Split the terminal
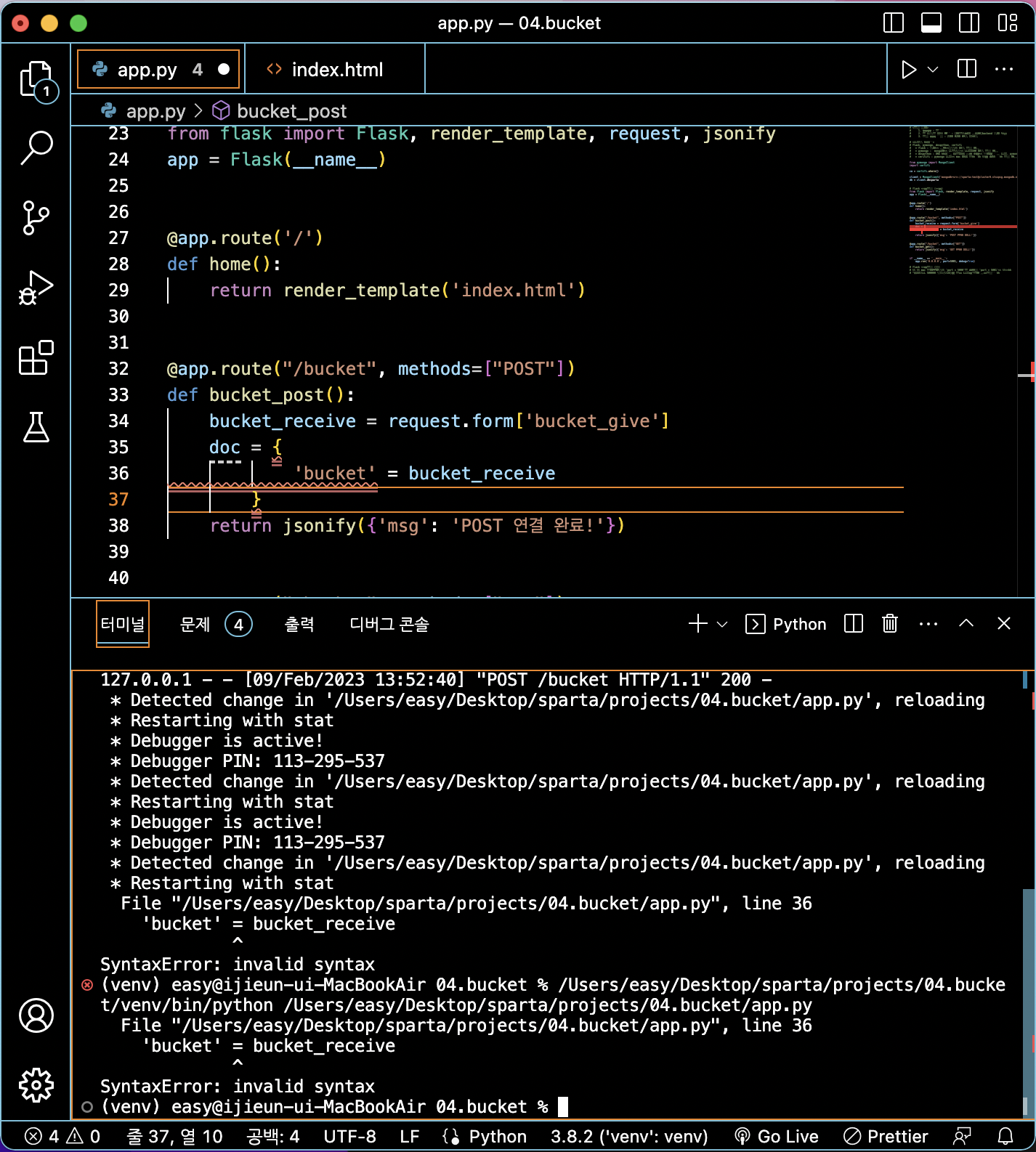 (854, 624)
